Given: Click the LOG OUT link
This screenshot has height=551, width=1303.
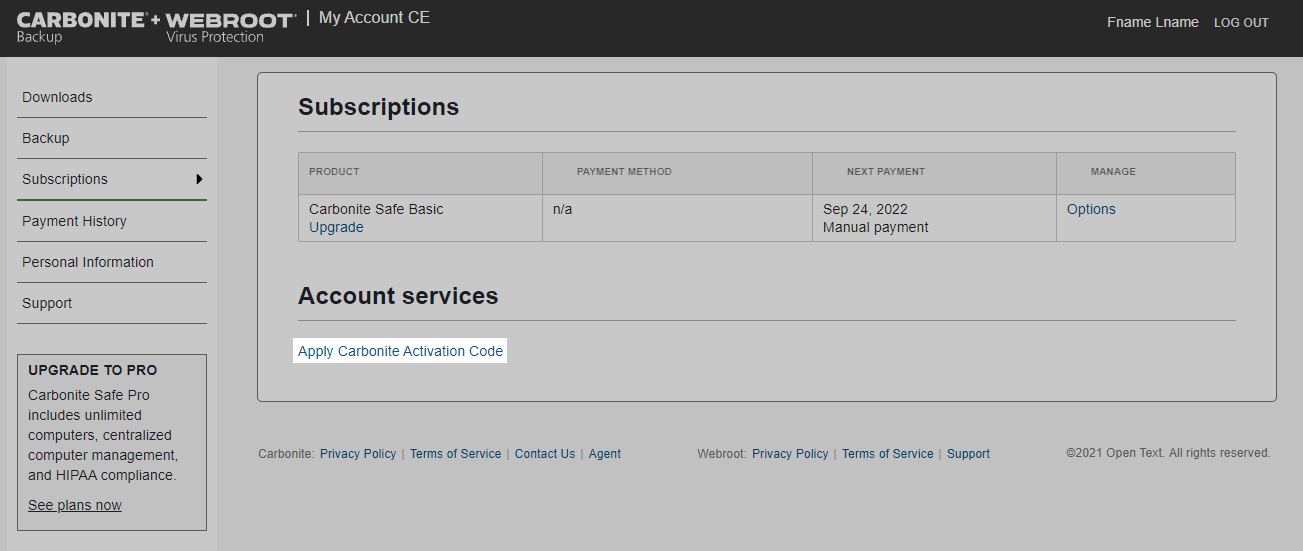Looking at the screenshot, I should (x=1241, y=23).
